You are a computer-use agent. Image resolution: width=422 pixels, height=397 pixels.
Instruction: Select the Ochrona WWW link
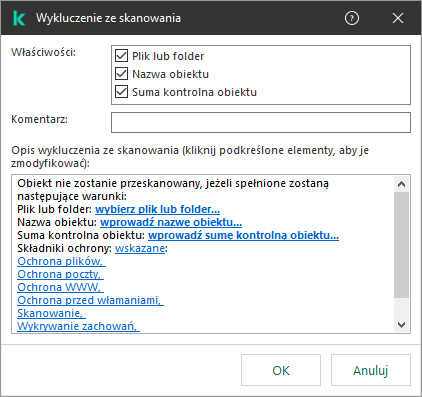[60, 287]
